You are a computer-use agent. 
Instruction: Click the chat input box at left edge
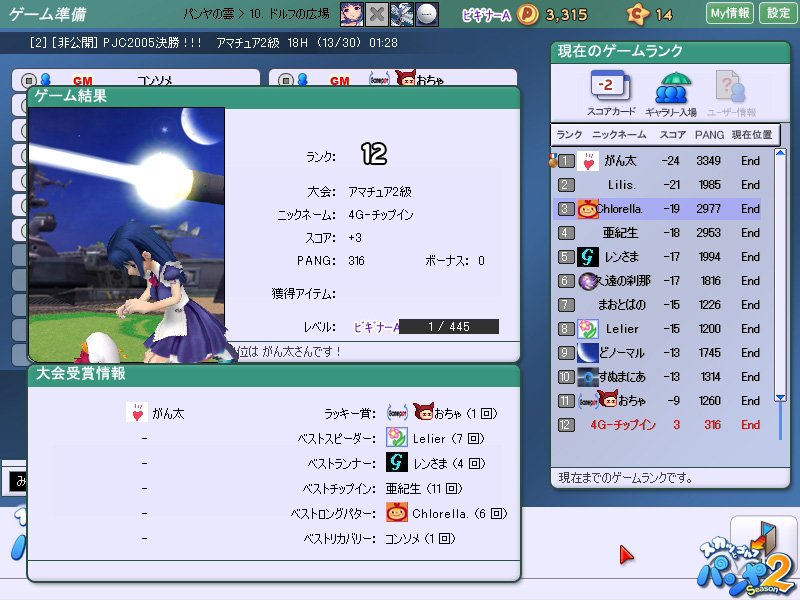(17, 481)
